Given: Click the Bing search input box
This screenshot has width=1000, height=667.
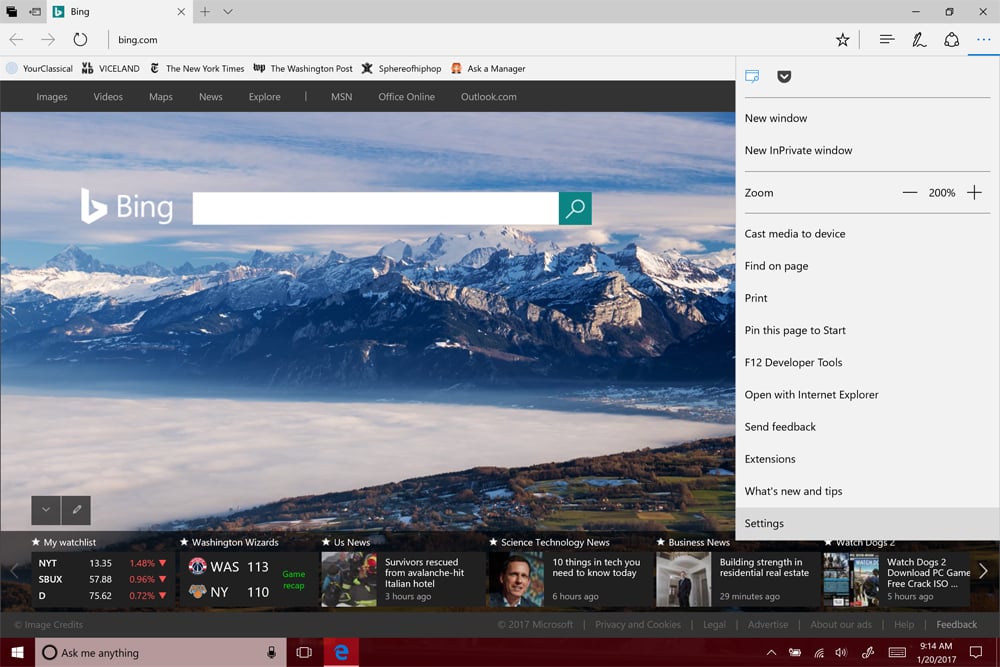Looking at the screenshot, I should pyautogui.click(x=376, y=209).
